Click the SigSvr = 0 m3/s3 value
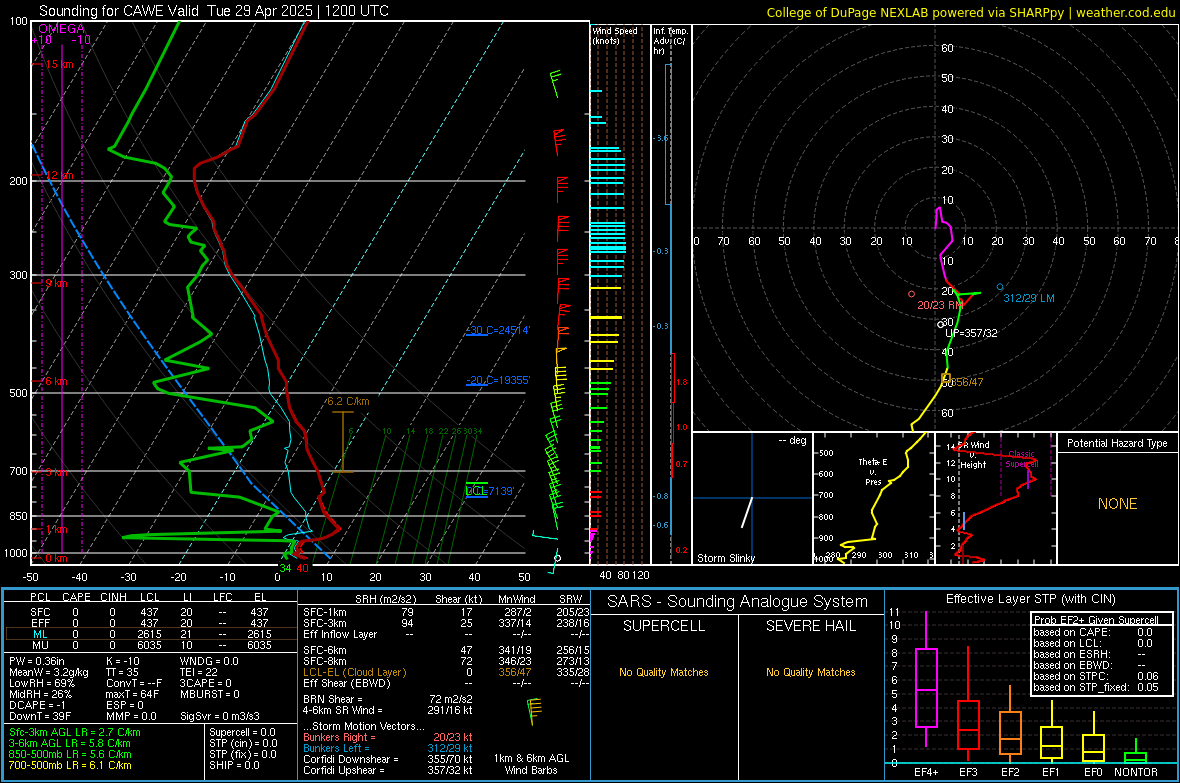This screenshot has width=1180, height=783. click(220, 716)
